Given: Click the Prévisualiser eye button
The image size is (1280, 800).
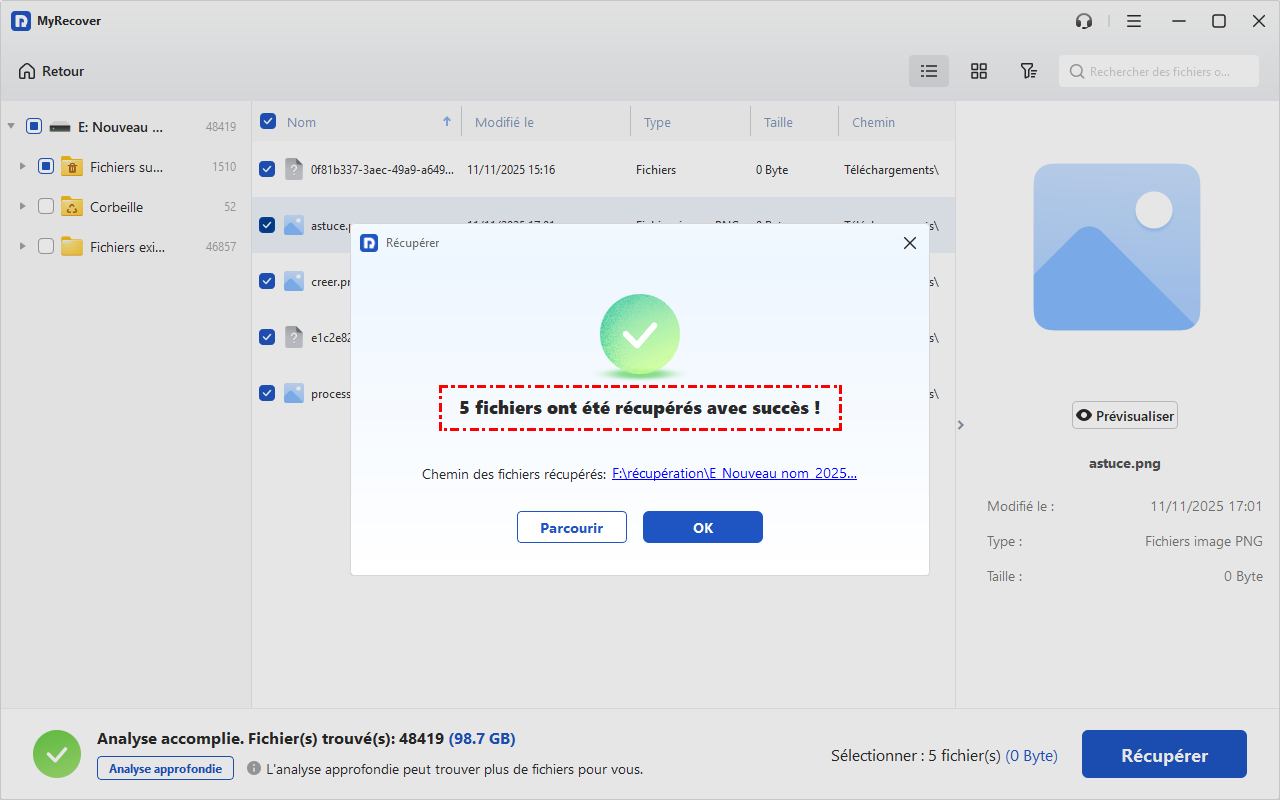Looking at the screenshot, I should pos(1124,416).
